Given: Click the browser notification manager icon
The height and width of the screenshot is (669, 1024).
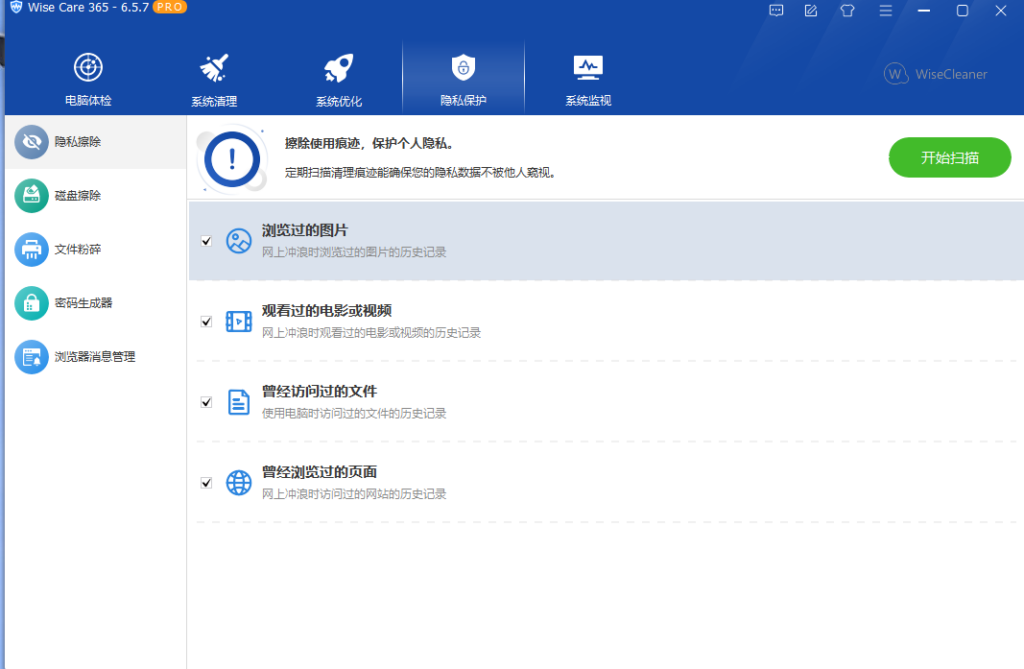Looking at the screenshot, I should coord(31,357).
